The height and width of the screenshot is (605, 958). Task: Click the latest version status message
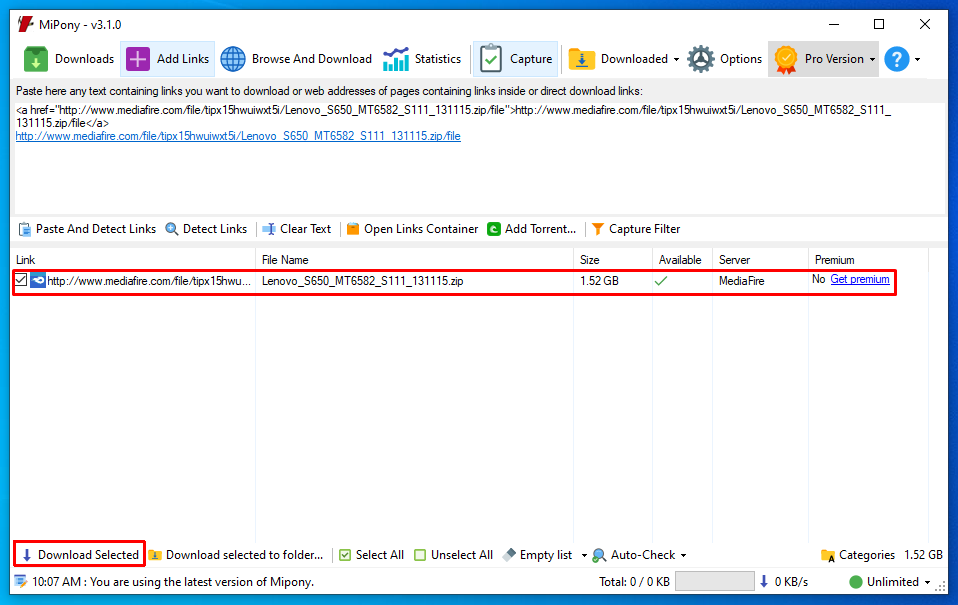(173, 582)
